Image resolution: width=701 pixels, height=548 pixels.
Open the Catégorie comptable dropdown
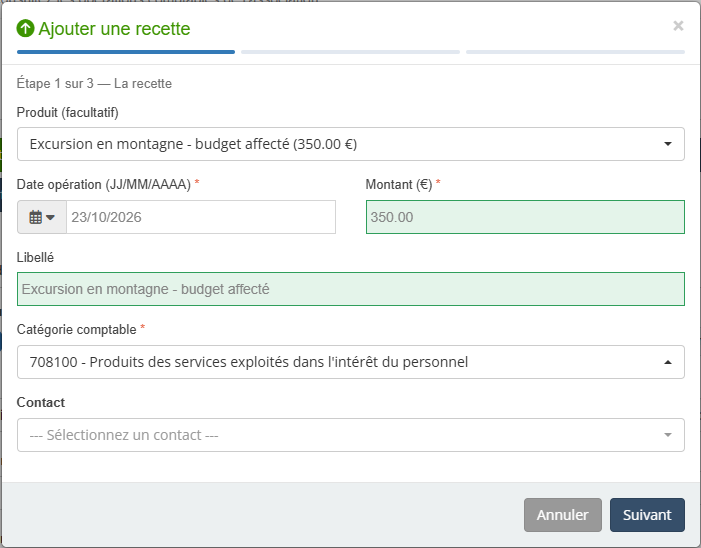(x=350, y=362)
